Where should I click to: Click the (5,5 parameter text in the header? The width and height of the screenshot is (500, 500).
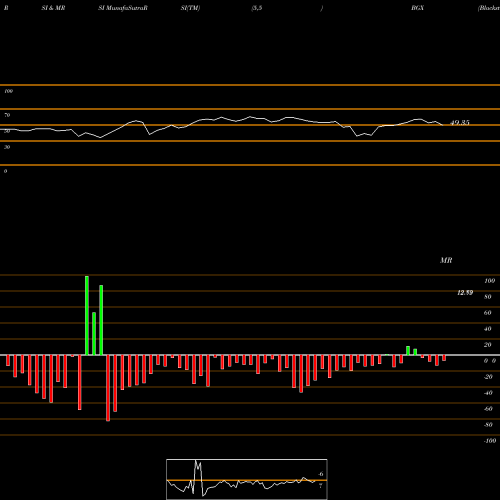pyautogui.click(x=257, y=8)
